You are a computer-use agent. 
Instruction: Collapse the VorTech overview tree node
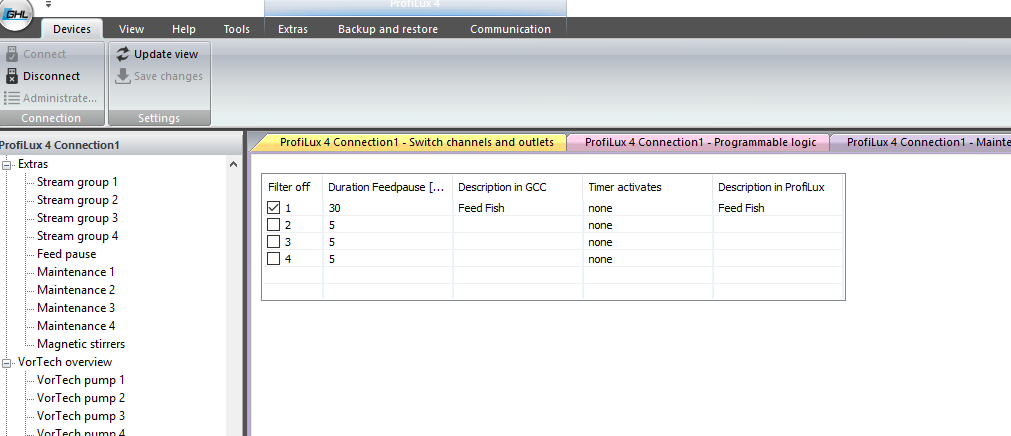click(7, 362)
